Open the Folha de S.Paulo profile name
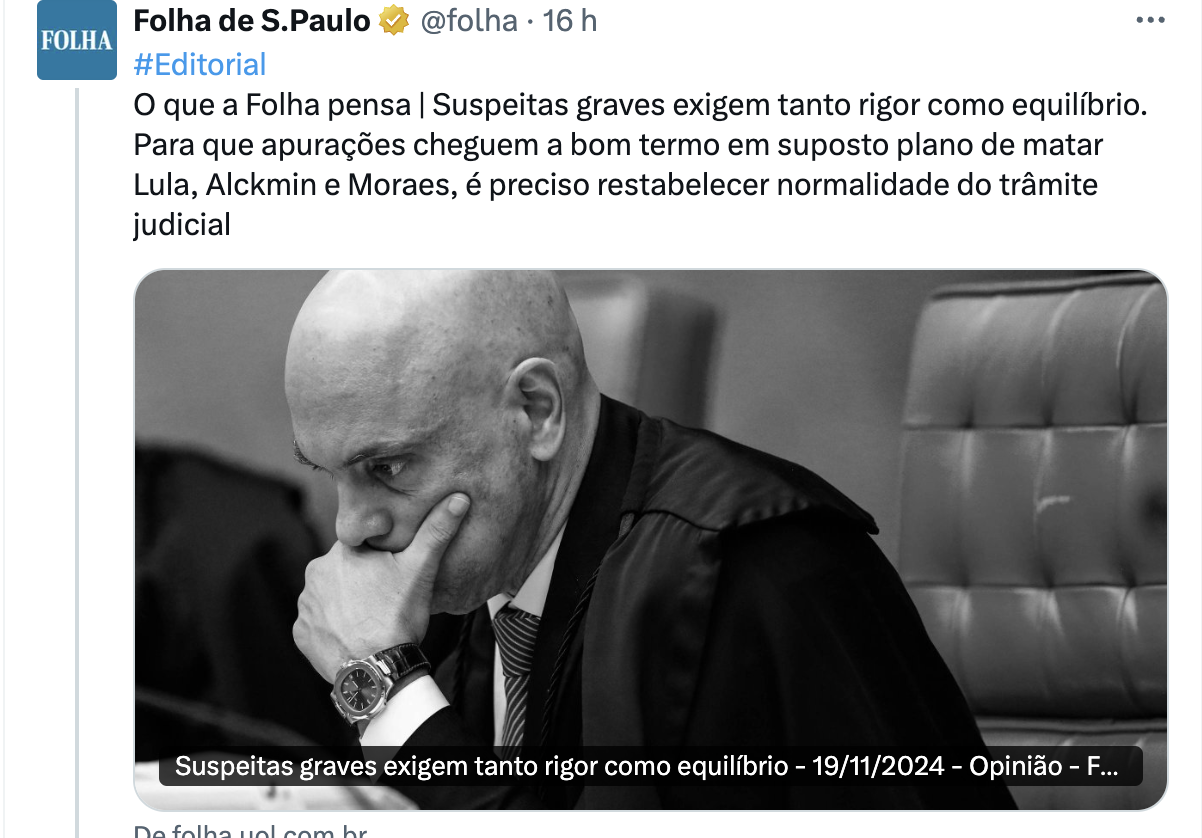This screenshot has width=1202, height=838. [252, 20]
